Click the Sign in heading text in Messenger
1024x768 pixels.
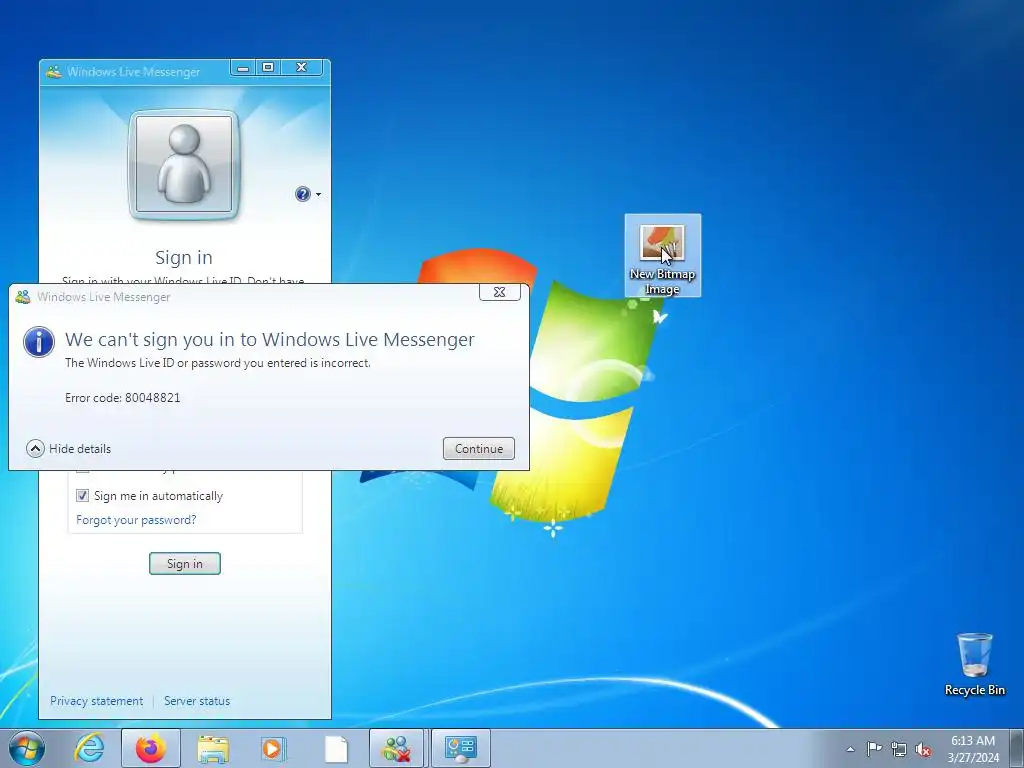point(184,257)
